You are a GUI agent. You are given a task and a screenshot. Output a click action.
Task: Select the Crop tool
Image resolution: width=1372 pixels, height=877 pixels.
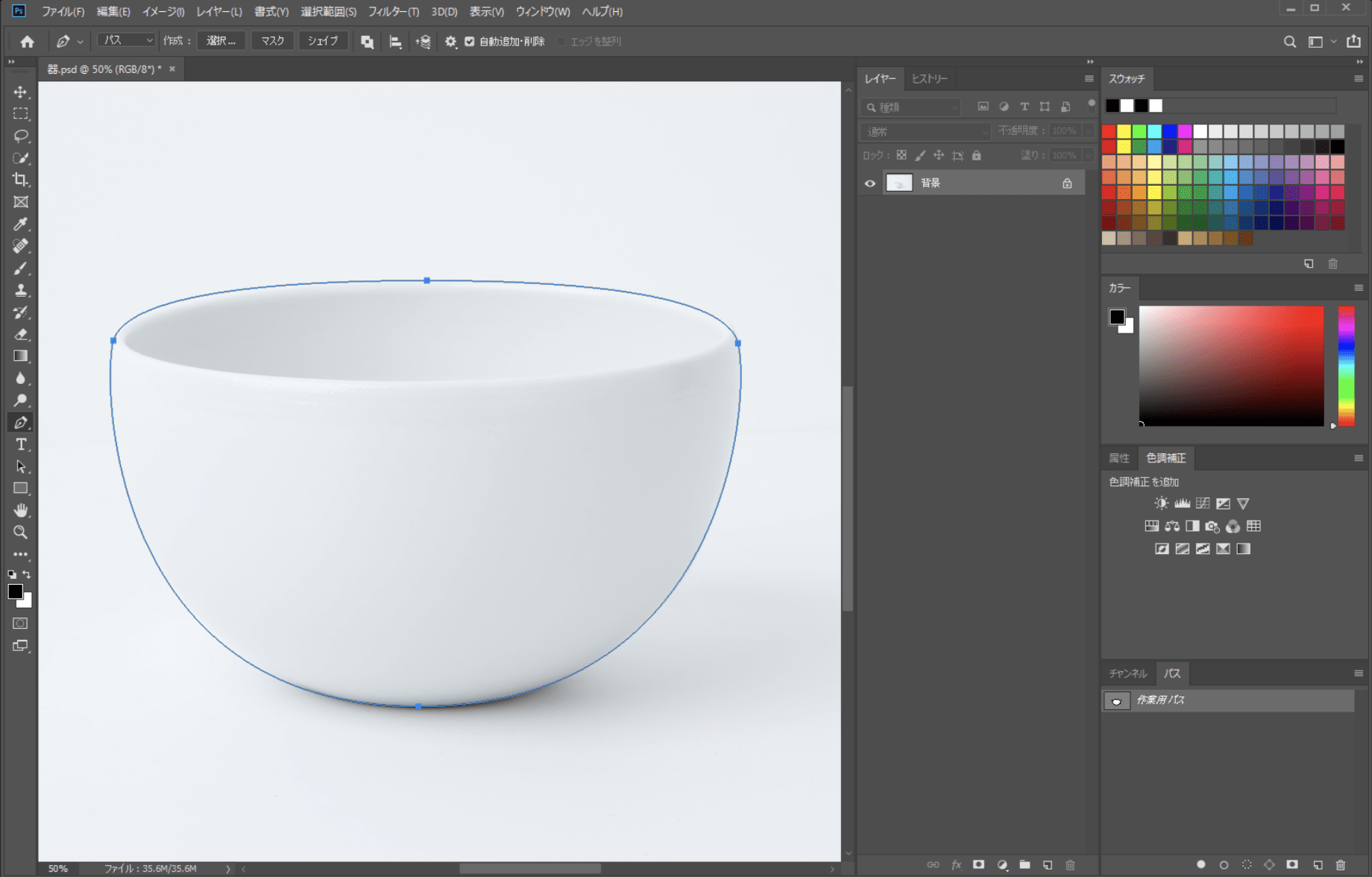click(20, 180)
